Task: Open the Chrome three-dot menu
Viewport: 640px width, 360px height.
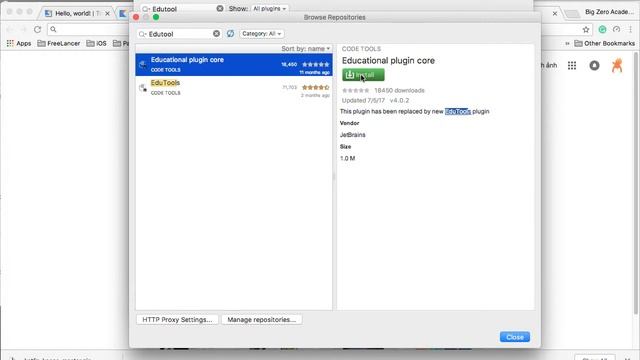Action: pyautogui.click(x=631, y=29)
